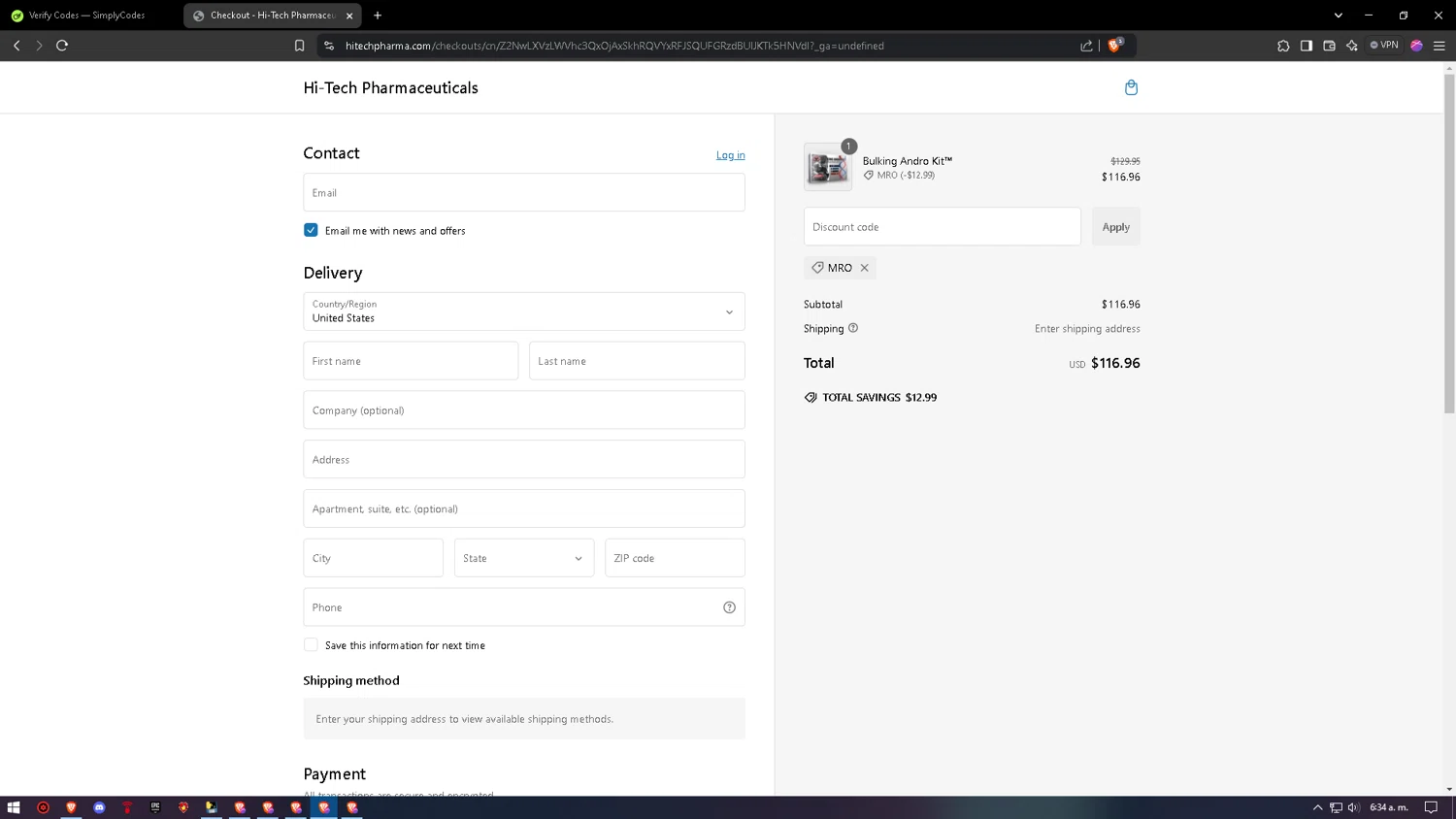The width and height of the screenshot is (1456, 819).
Task: Show shipping policy info question icon
Action: click(x=853, y=328)
